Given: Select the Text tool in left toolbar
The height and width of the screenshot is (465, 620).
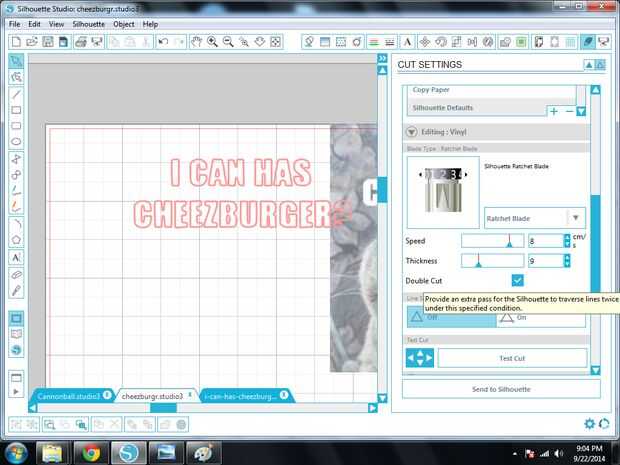Looking at the screenshot, I should click(16, 257).
